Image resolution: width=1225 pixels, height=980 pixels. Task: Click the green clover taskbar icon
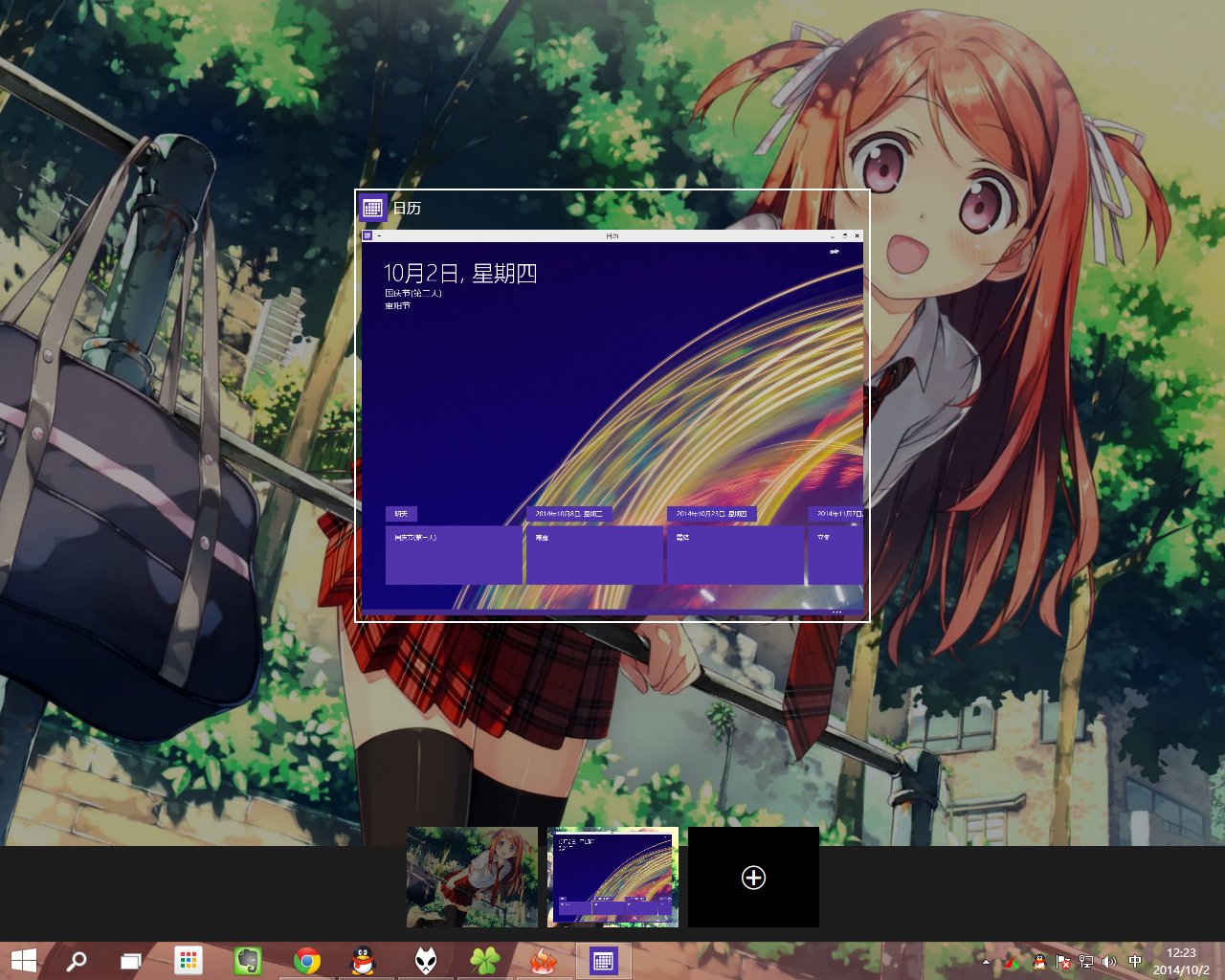(484, 961)
